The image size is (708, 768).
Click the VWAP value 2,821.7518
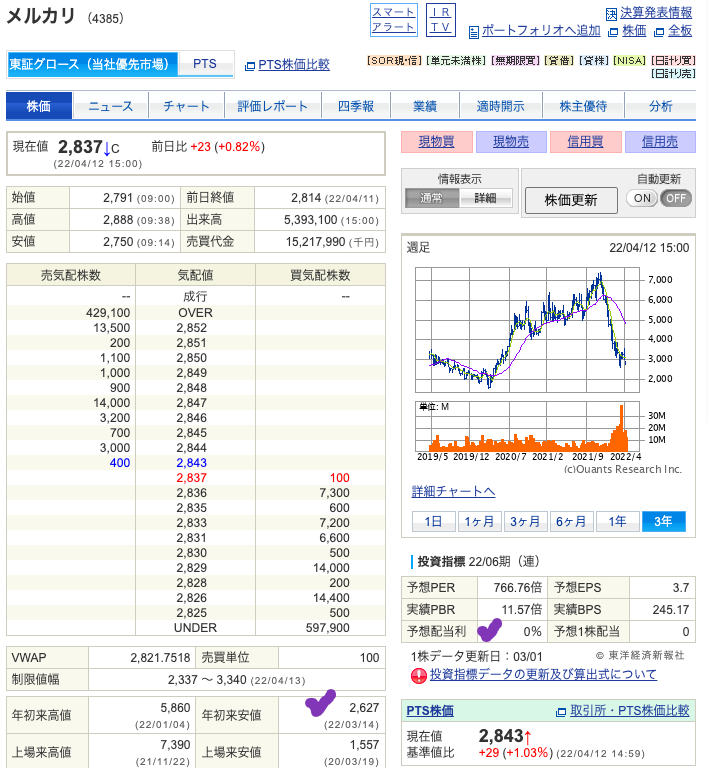pos(160,658)
